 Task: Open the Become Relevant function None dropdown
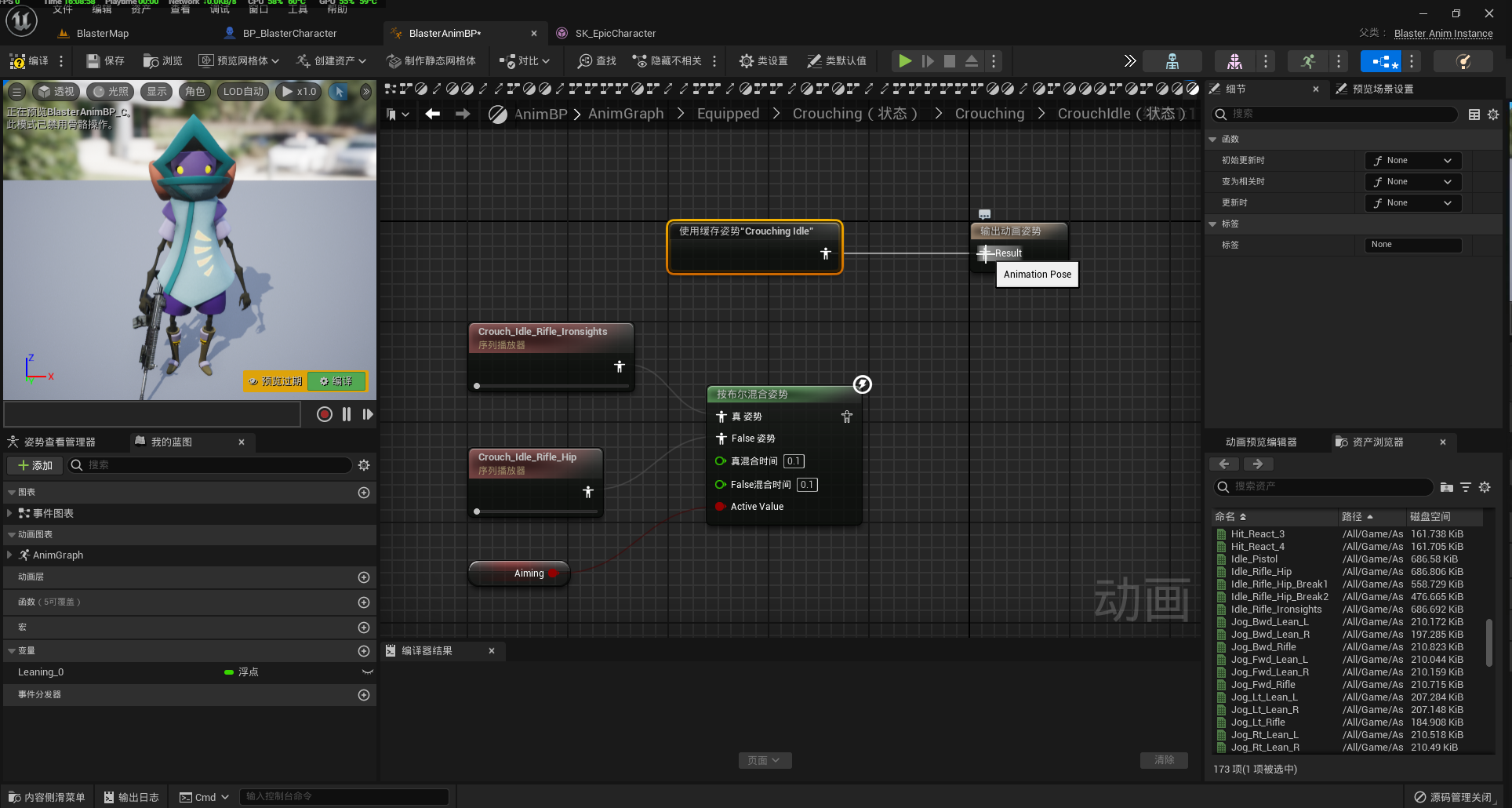tap(1413, 182)
